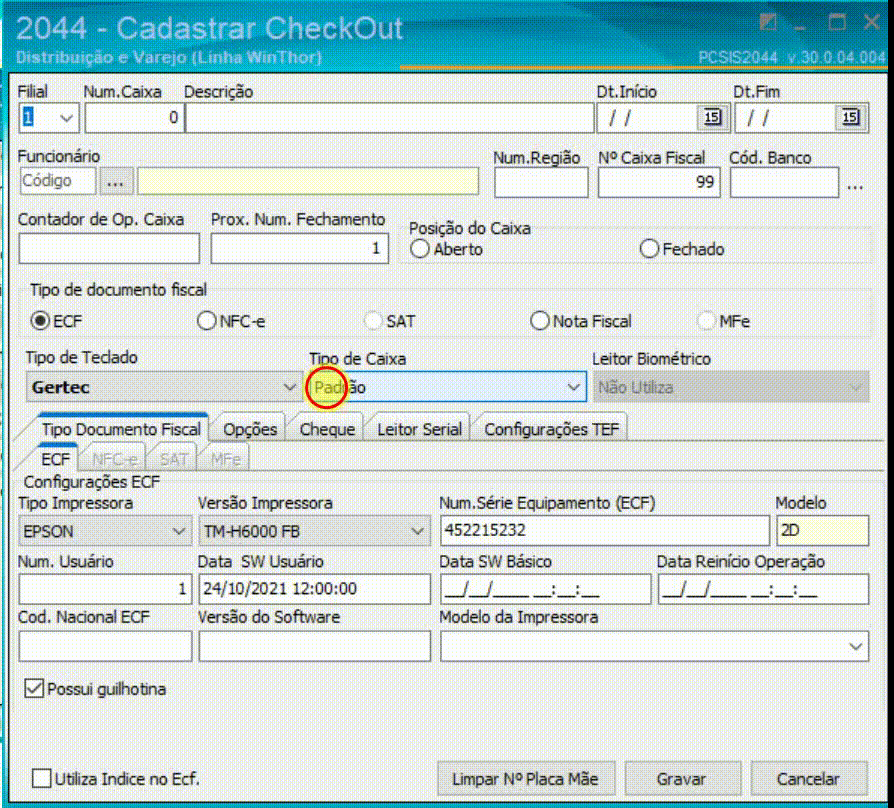
Task: Select the SAT sub-tab
Action: tap(173, 459)
